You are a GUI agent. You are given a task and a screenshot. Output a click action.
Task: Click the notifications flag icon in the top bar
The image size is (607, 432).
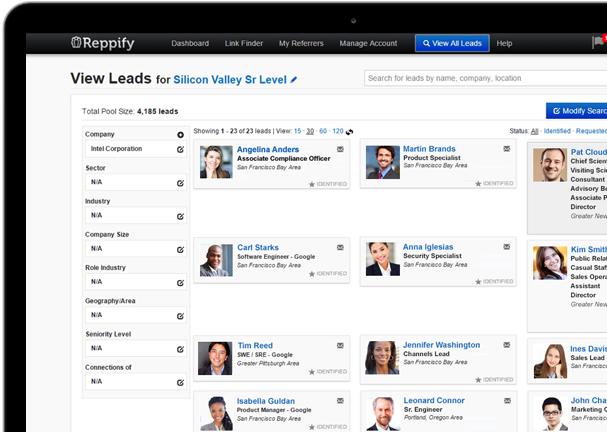coord(597,43)
